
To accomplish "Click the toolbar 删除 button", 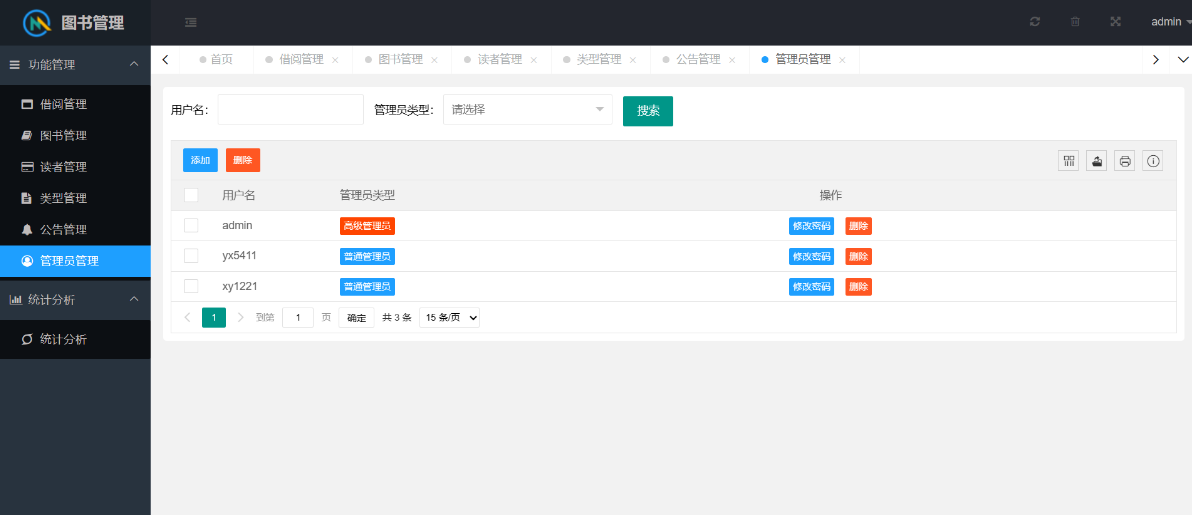I will (x=243, y=161).
